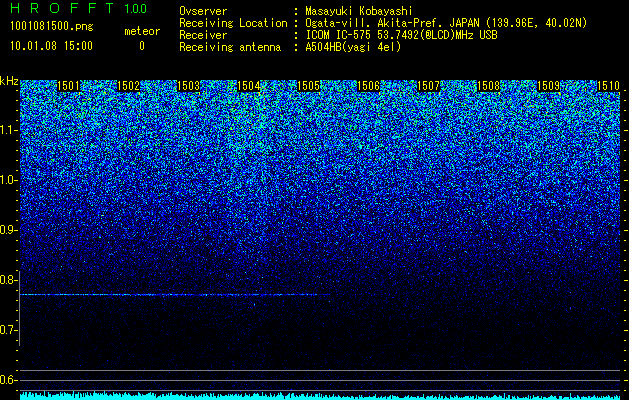The height and width of the screenshot is (400, 629).
Task: Click the observer name Masayuki Kobayashi
Action: coord(359,11)
